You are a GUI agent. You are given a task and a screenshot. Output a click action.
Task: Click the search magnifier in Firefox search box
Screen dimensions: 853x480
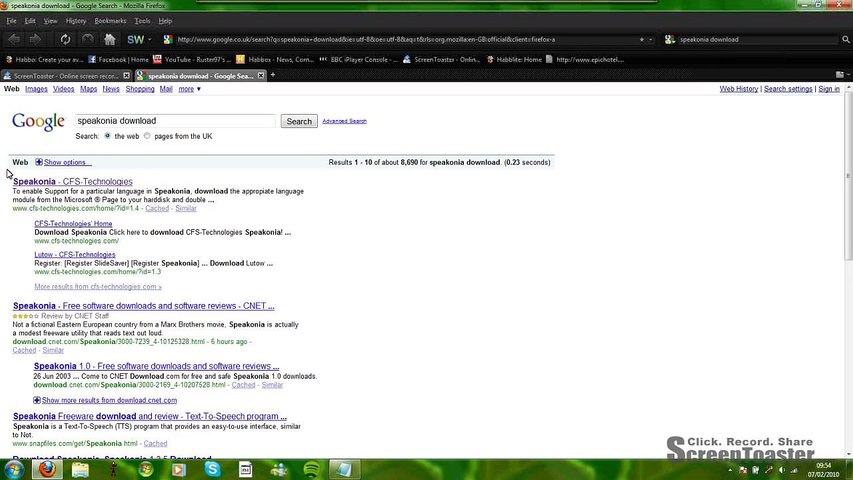coord(845,39)
